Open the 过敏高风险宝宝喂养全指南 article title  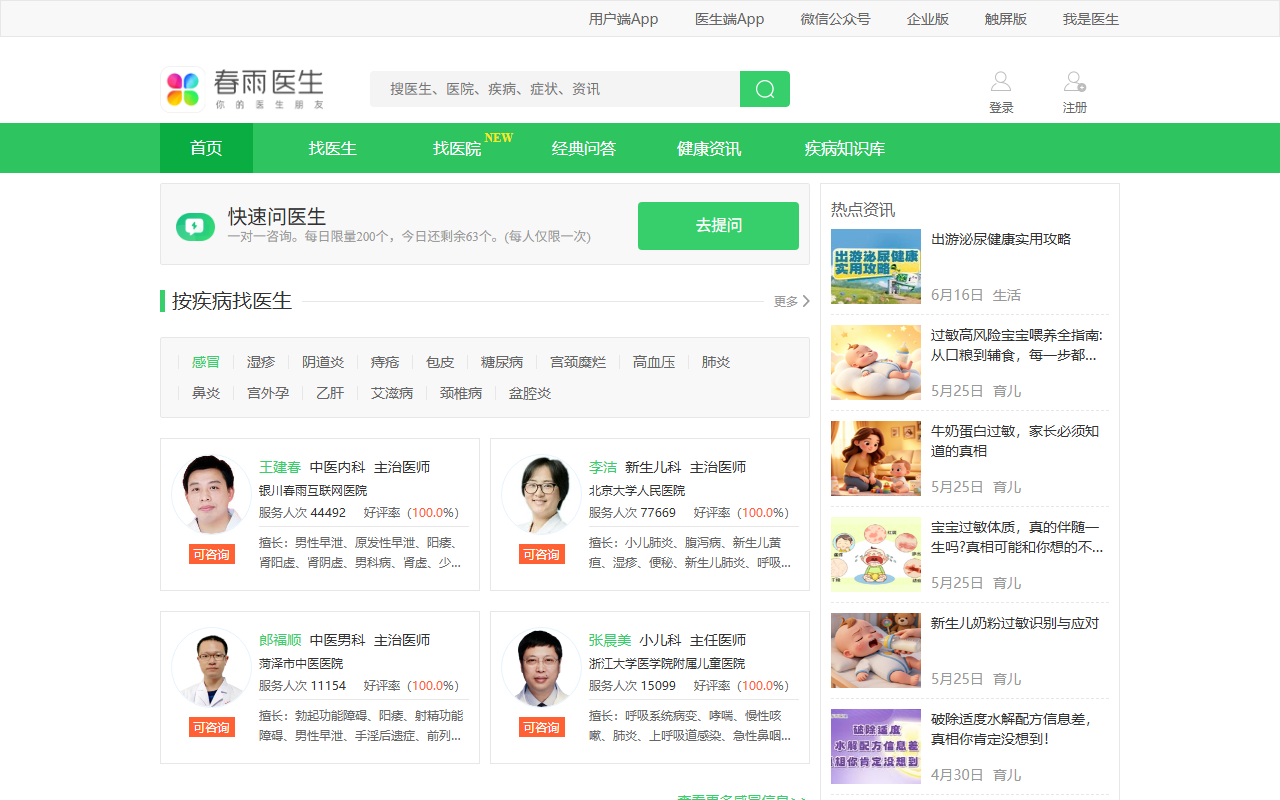coord(1017,345)
